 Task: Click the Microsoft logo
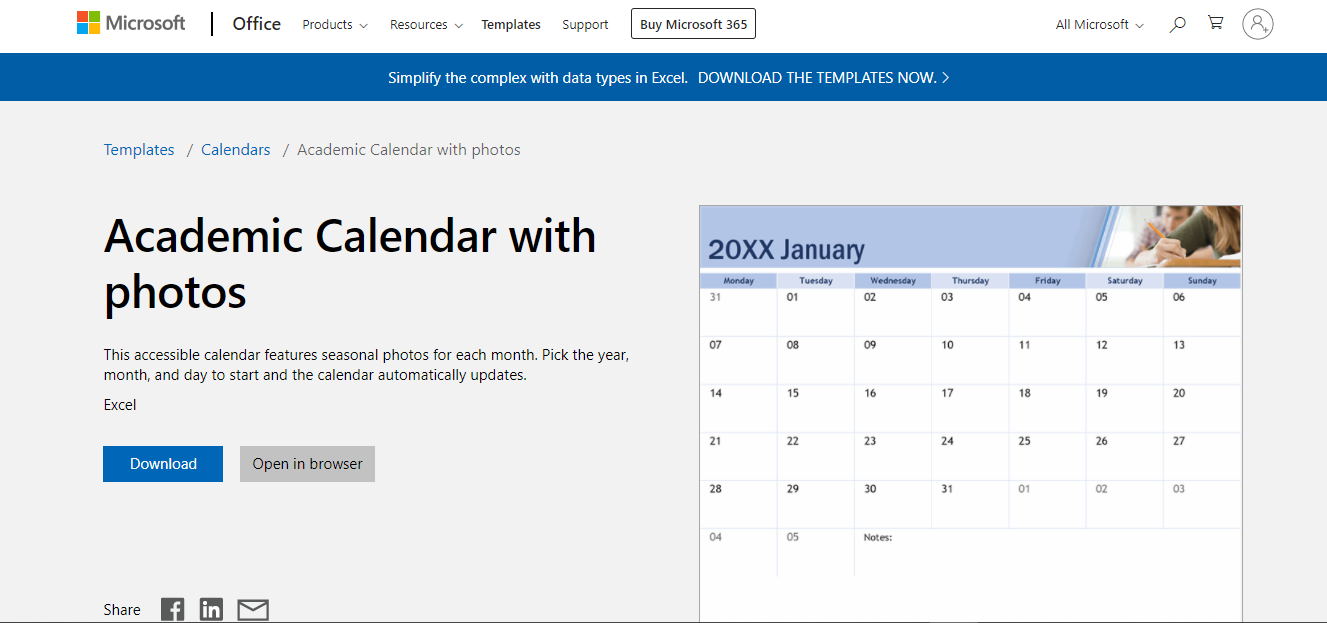(131, 23)
